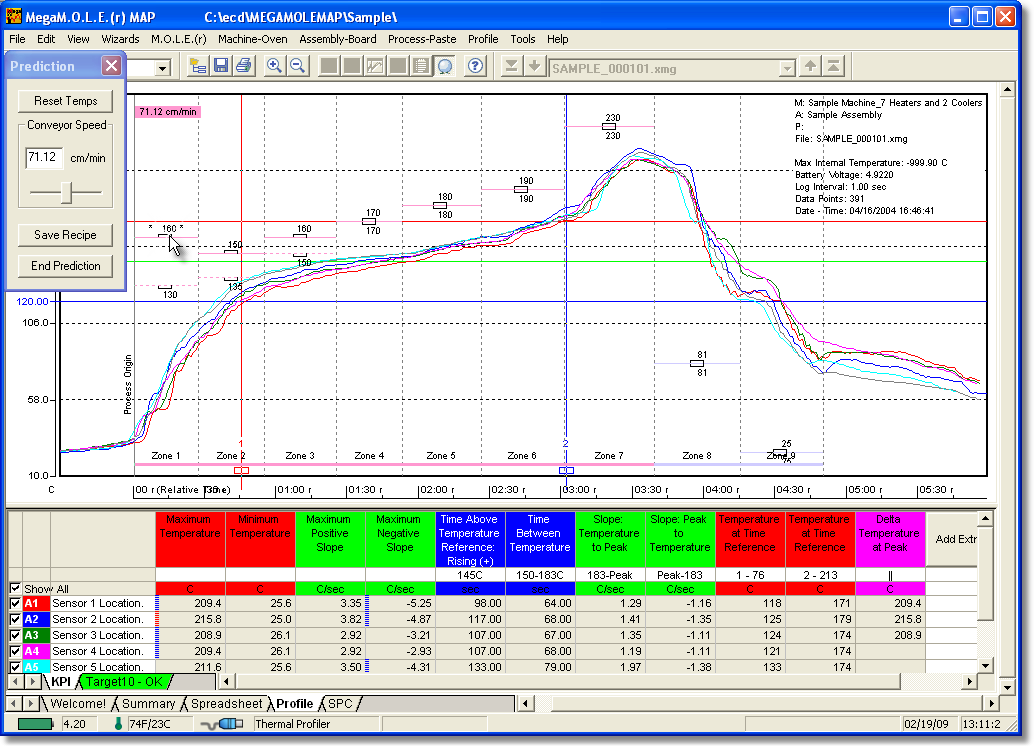Click the jump-to-first data run arrow icon
This screenshot has height=748, width=1034.
(833, 66)
